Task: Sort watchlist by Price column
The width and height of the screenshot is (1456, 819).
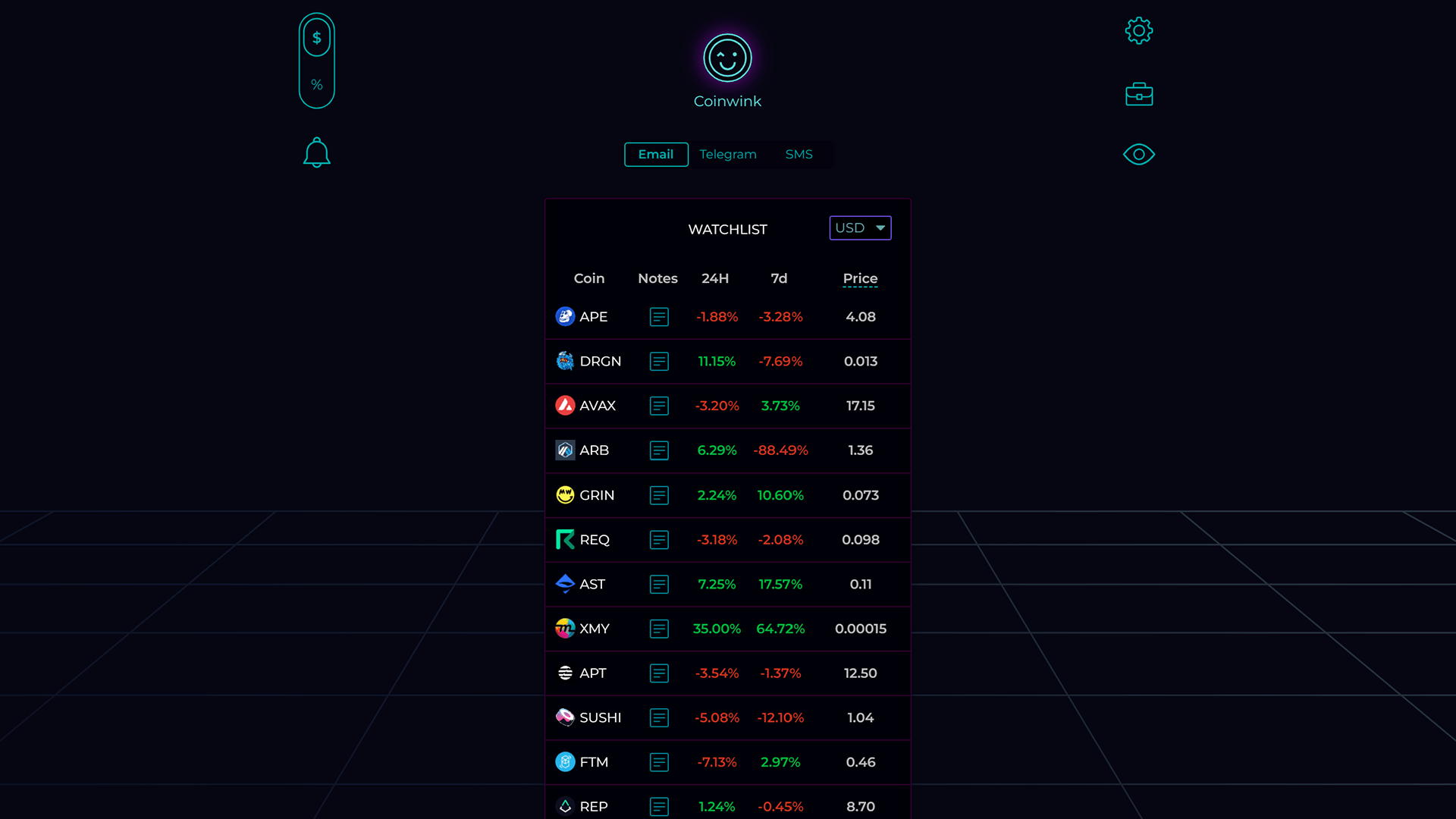Action: coord(860,278)
